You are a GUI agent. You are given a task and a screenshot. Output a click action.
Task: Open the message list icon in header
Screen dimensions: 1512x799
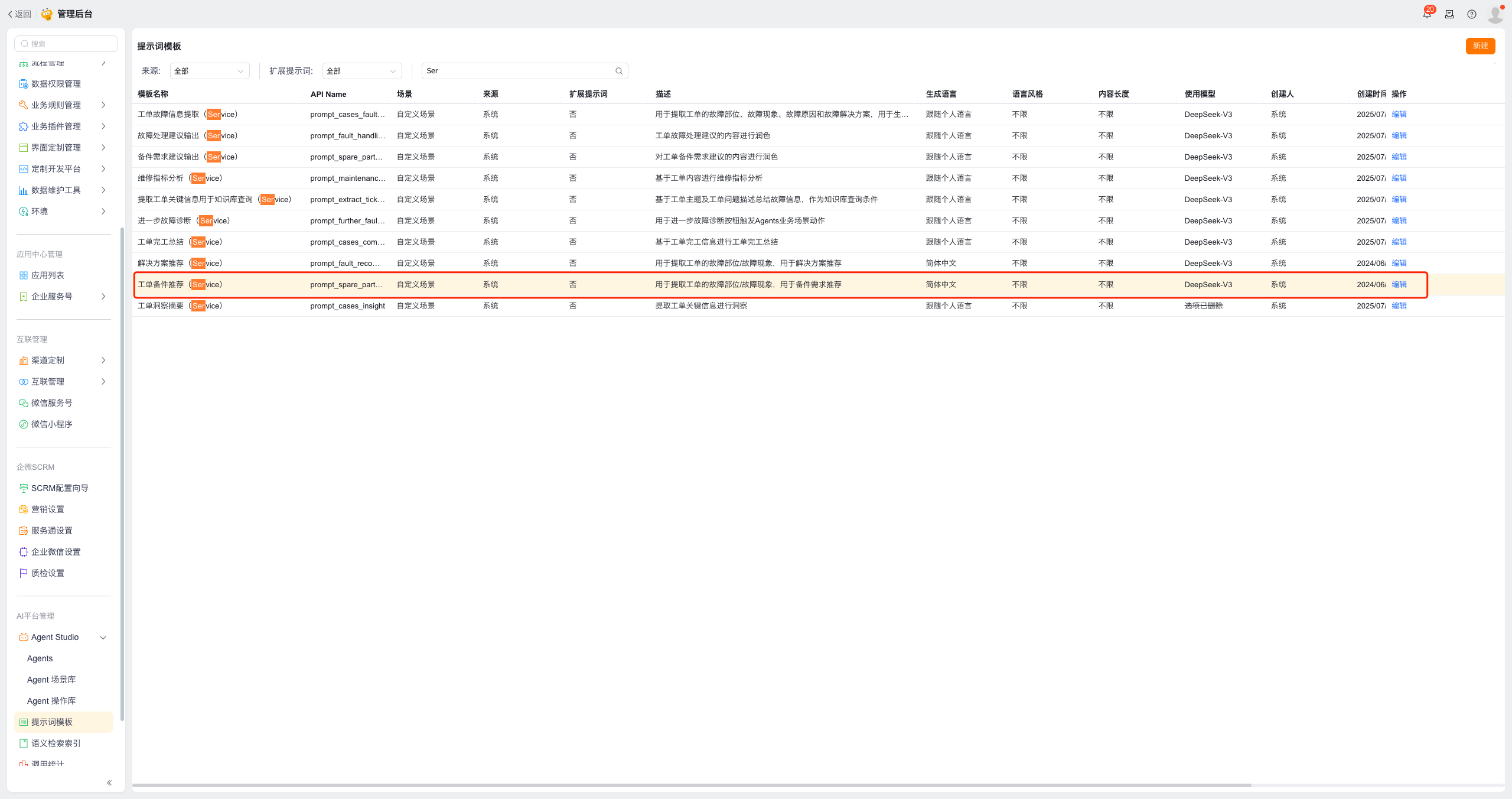[x=1449, y=14]
